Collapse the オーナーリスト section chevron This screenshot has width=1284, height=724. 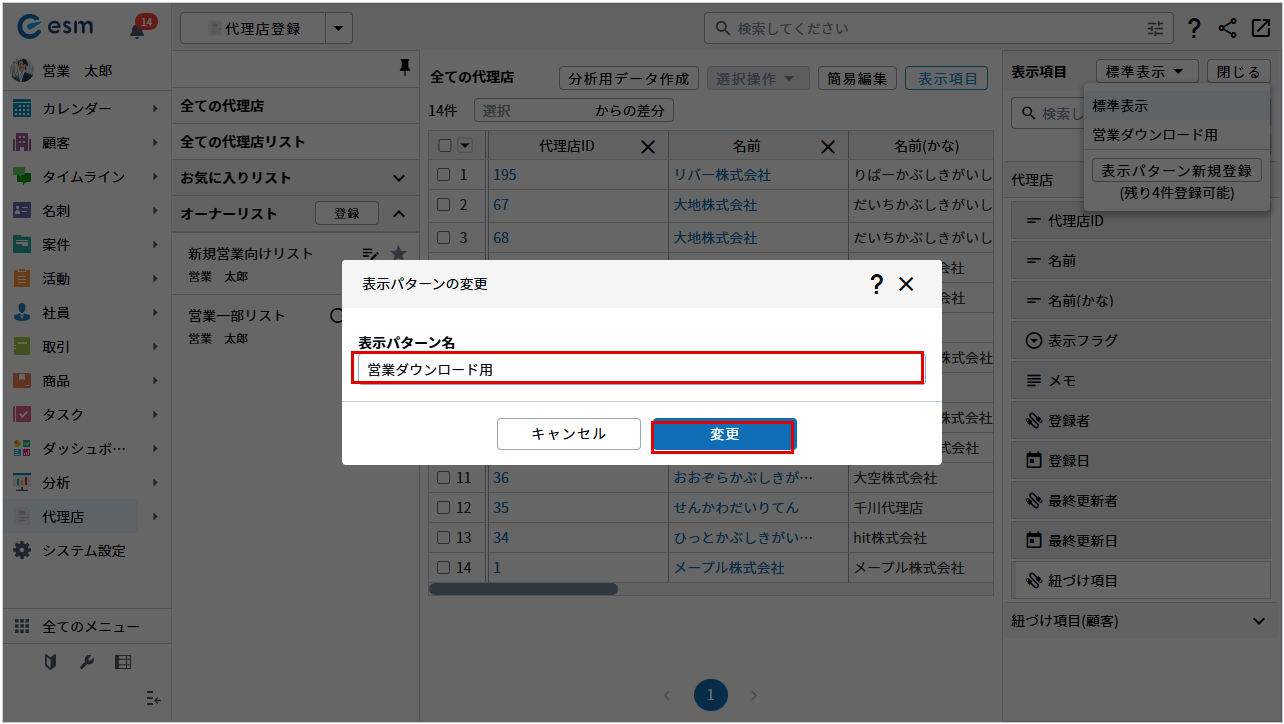(399, 214)
